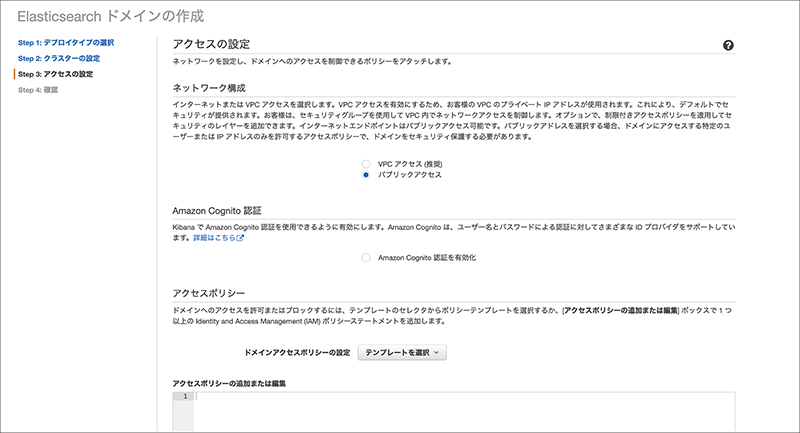Click external link icon beside 詳細はこちら
This screenshot has width=800, height=433.
point(240,239)
